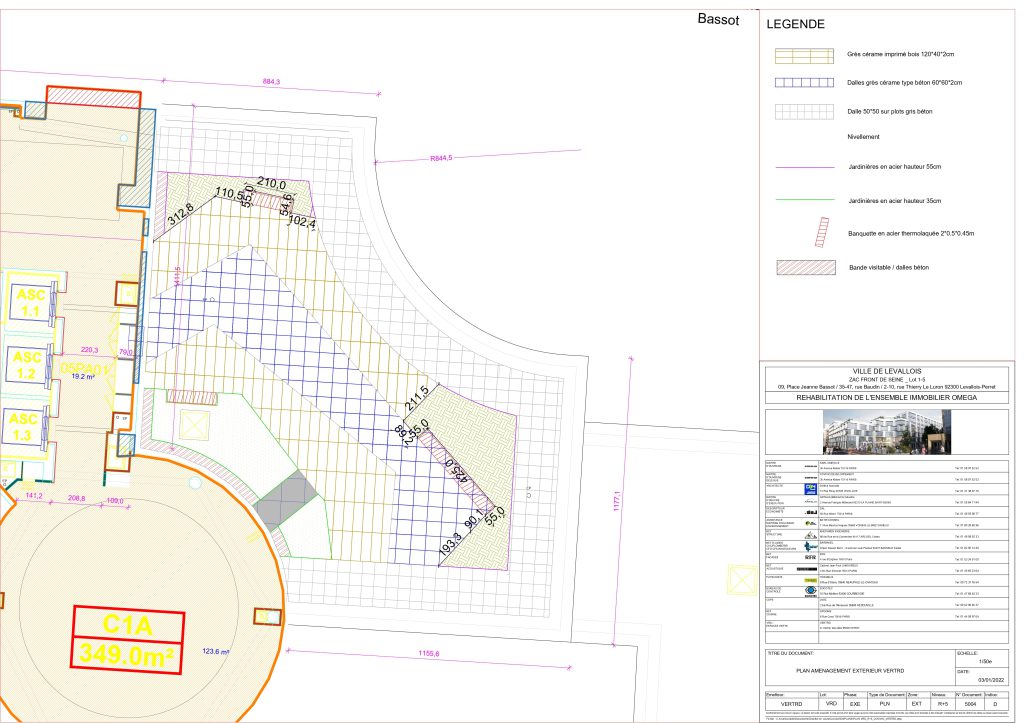Click the LEGENDE heading
The image size is (1024, 723).
(x=795, y=24)
